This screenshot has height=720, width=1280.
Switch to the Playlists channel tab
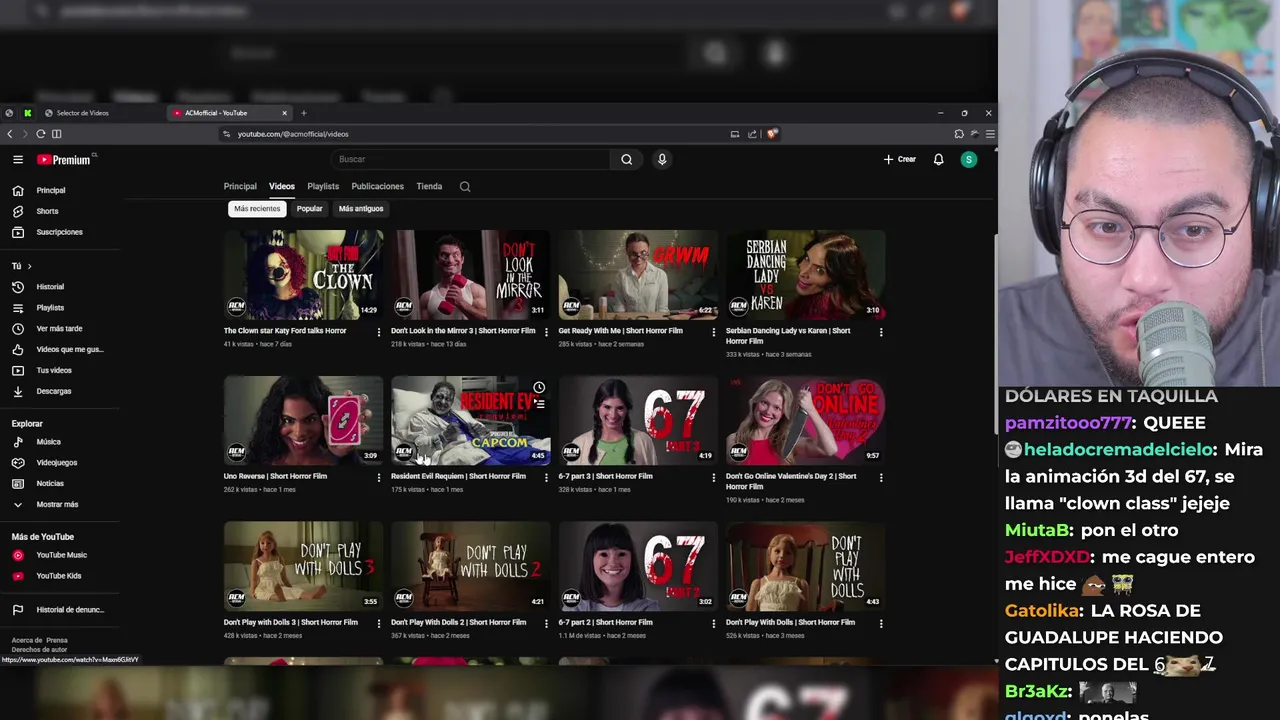323,186
